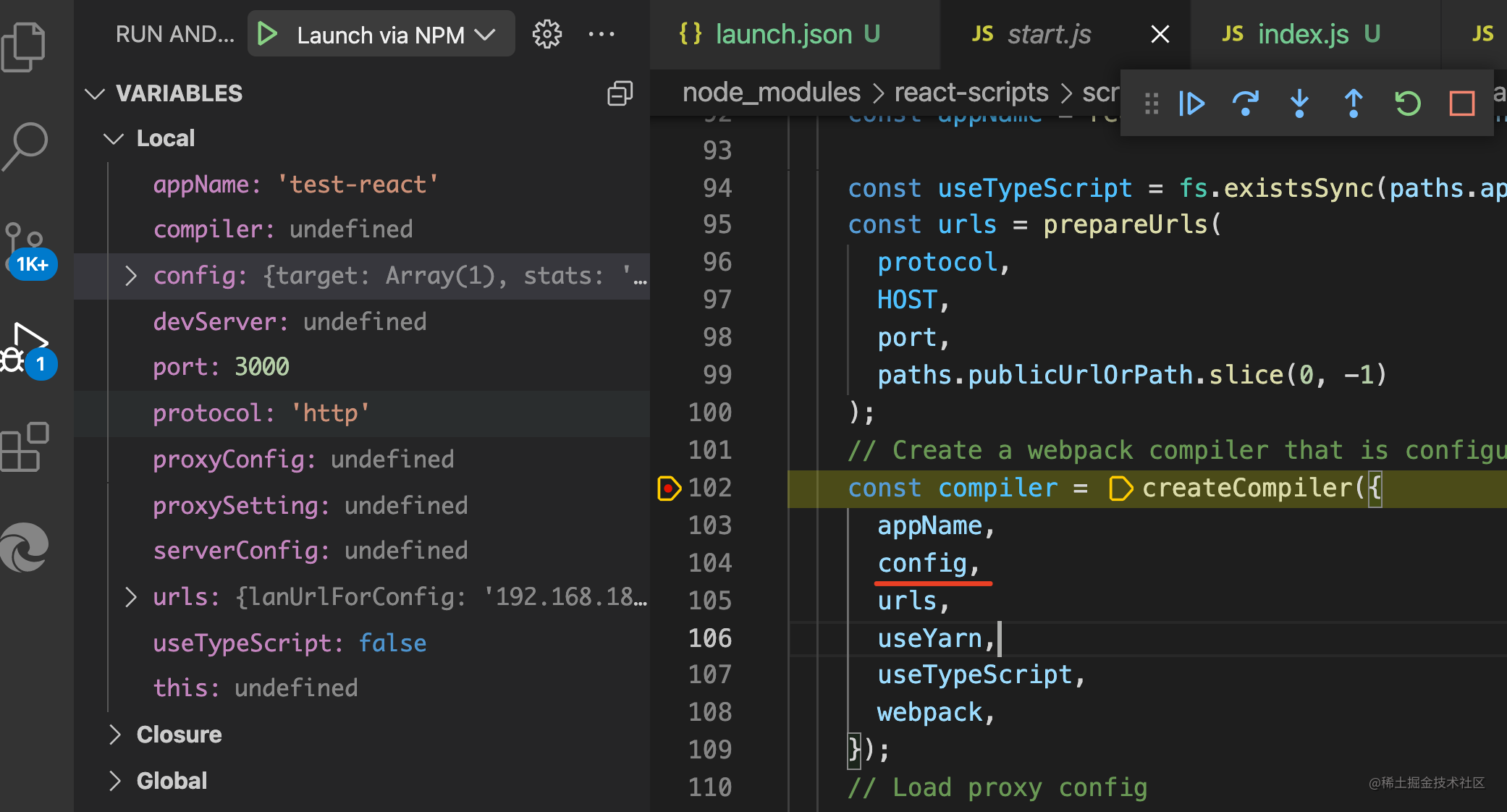Open the Explorer view in activity bar
The height and width of the screenshot is (812, 1507).
25,46
